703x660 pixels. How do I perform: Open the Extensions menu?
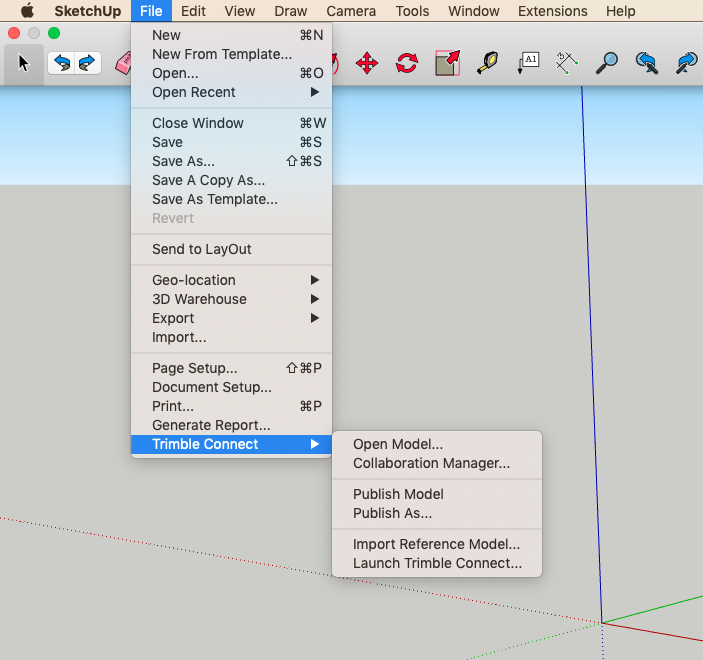[552, 11]
